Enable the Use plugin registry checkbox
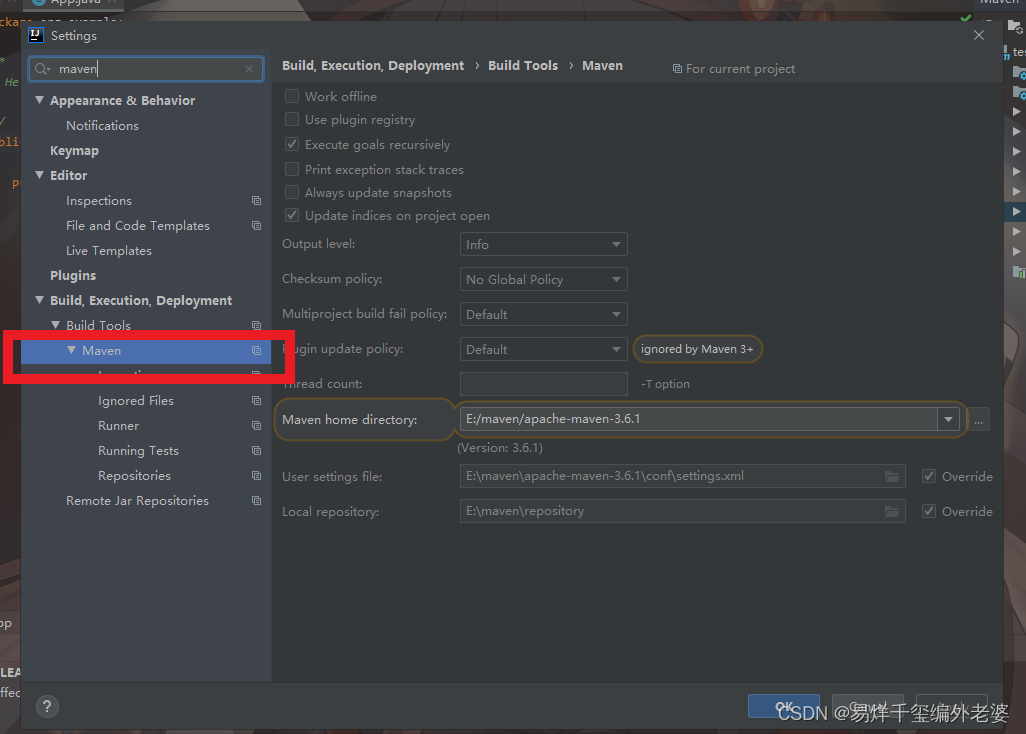Screen dimensions: 1026x734 click(x=292, y=119)
